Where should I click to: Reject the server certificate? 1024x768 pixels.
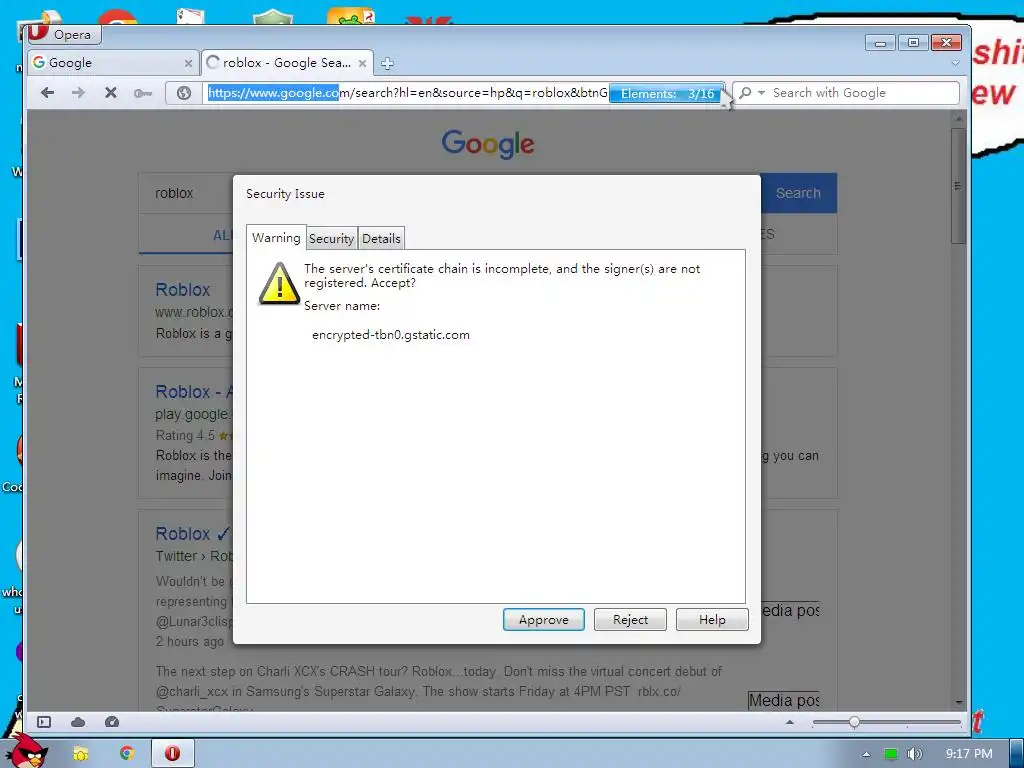pos(630,620)
